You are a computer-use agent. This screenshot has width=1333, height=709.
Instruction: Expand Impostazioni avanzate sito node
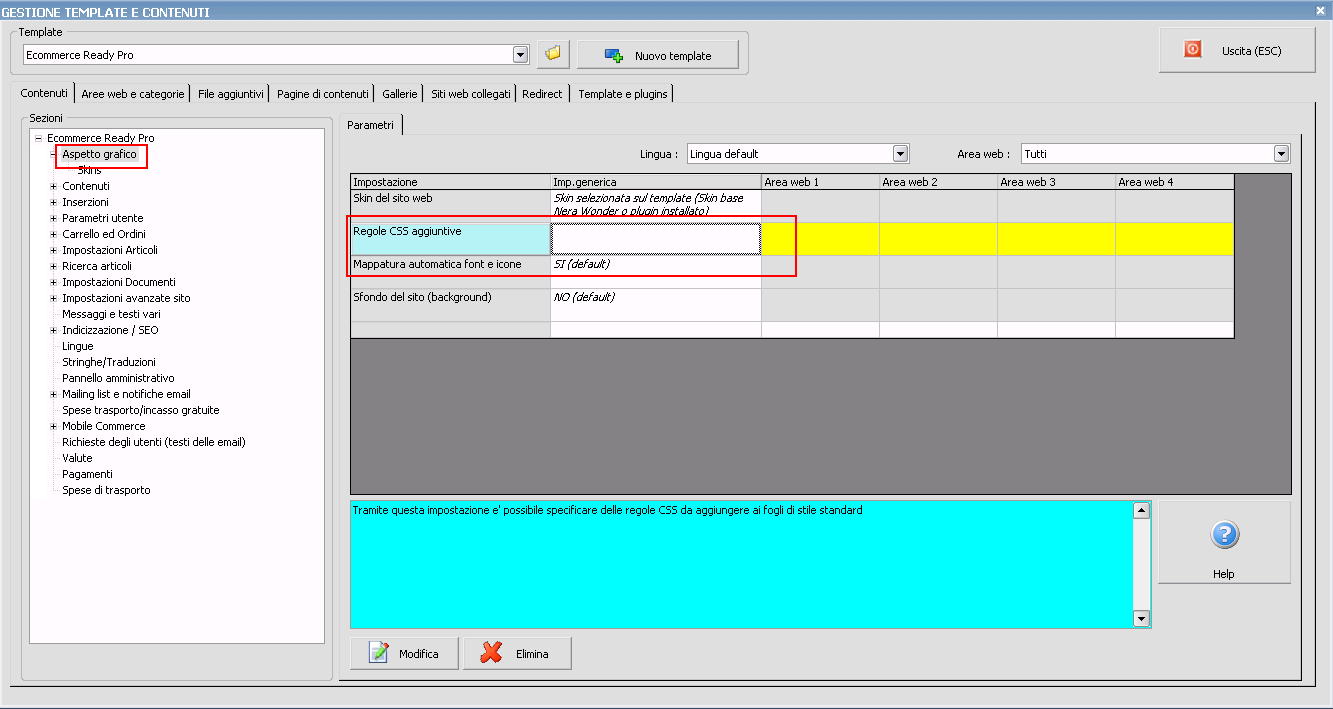click(x=53, y=298)
